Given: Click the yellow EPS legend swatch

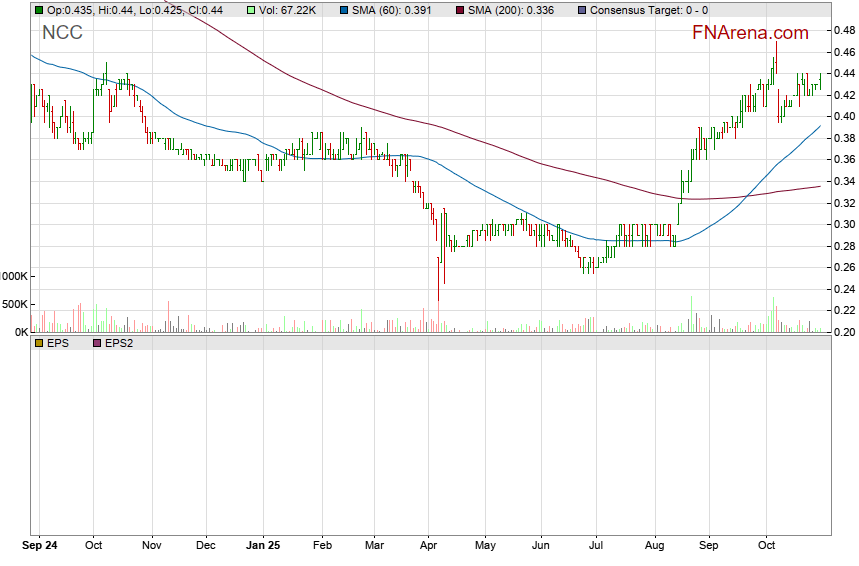Looking at the screenshot, I should [x=39, y=343].
